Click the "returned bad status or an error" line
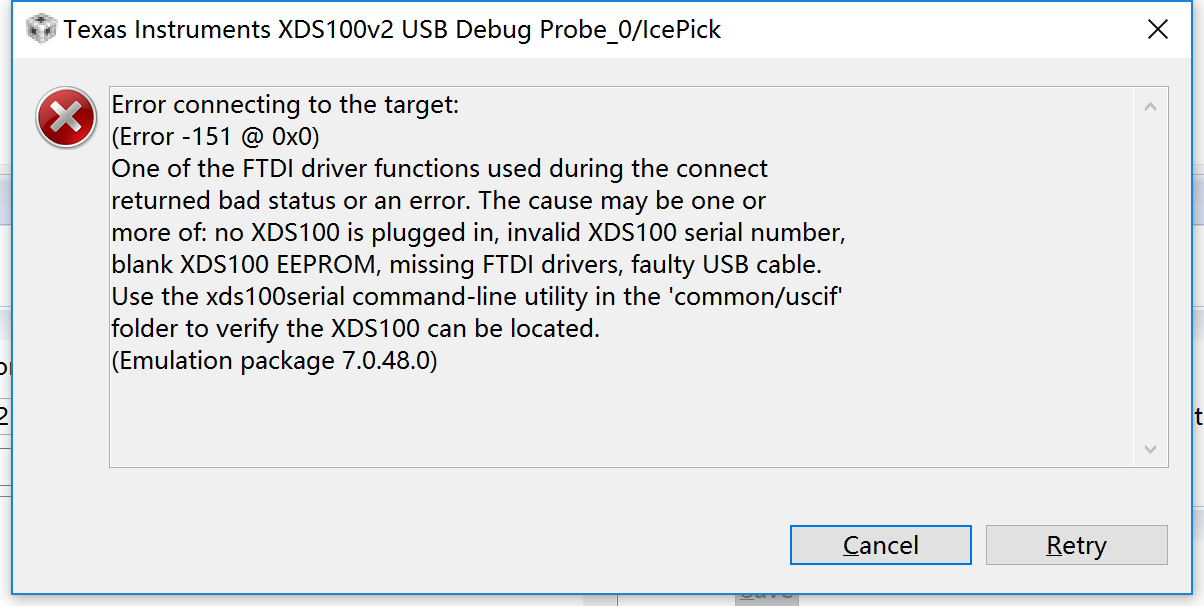Image resolution: width=1204 pixels, height=606 pixels. pos(438,200)
